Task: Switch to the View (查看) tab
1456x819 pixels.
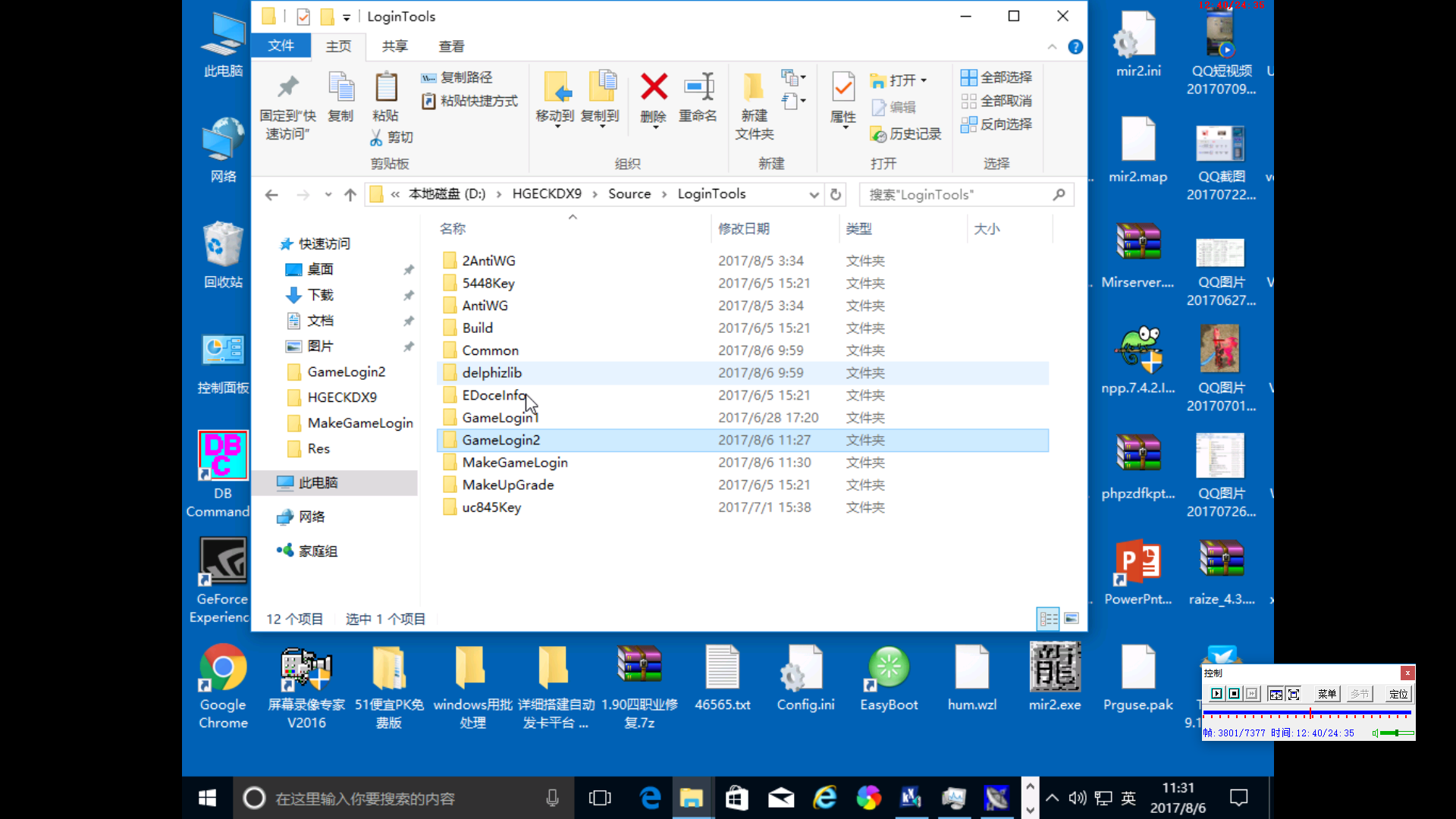Action: [x=451, y=46]
